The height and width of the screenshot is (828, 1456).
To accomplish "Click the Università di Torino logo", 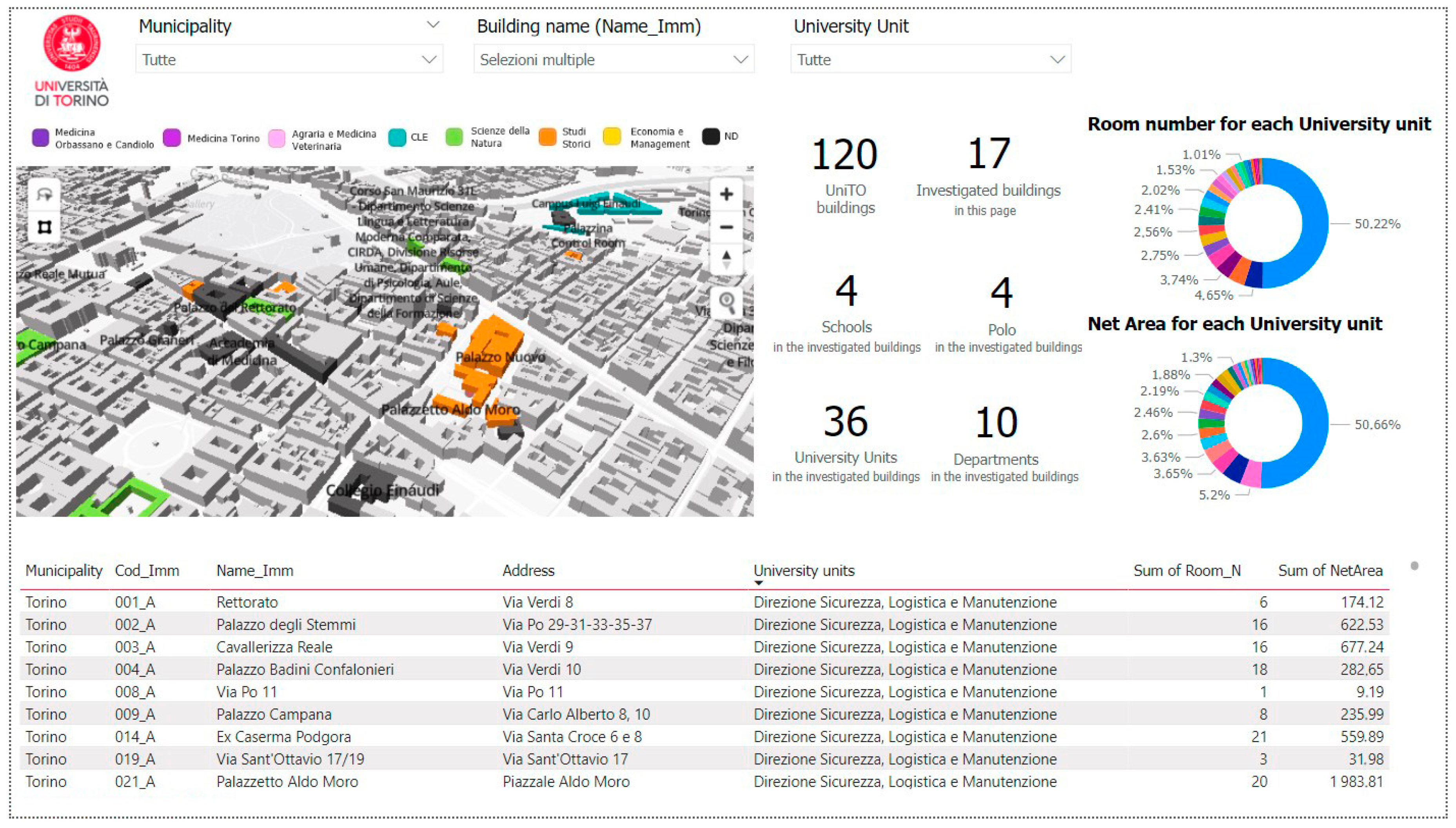I will 72,60.
